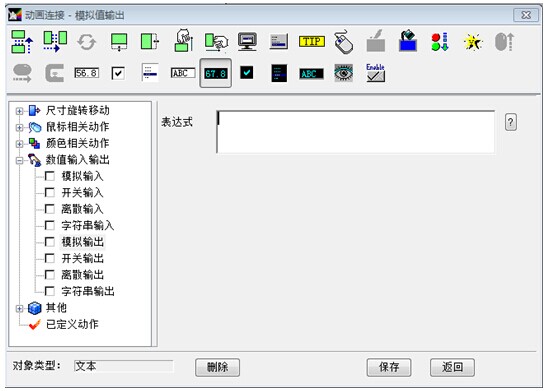
Task: Expand the 鼠标相关动作 tree node
Action: (x=19, y=127)
